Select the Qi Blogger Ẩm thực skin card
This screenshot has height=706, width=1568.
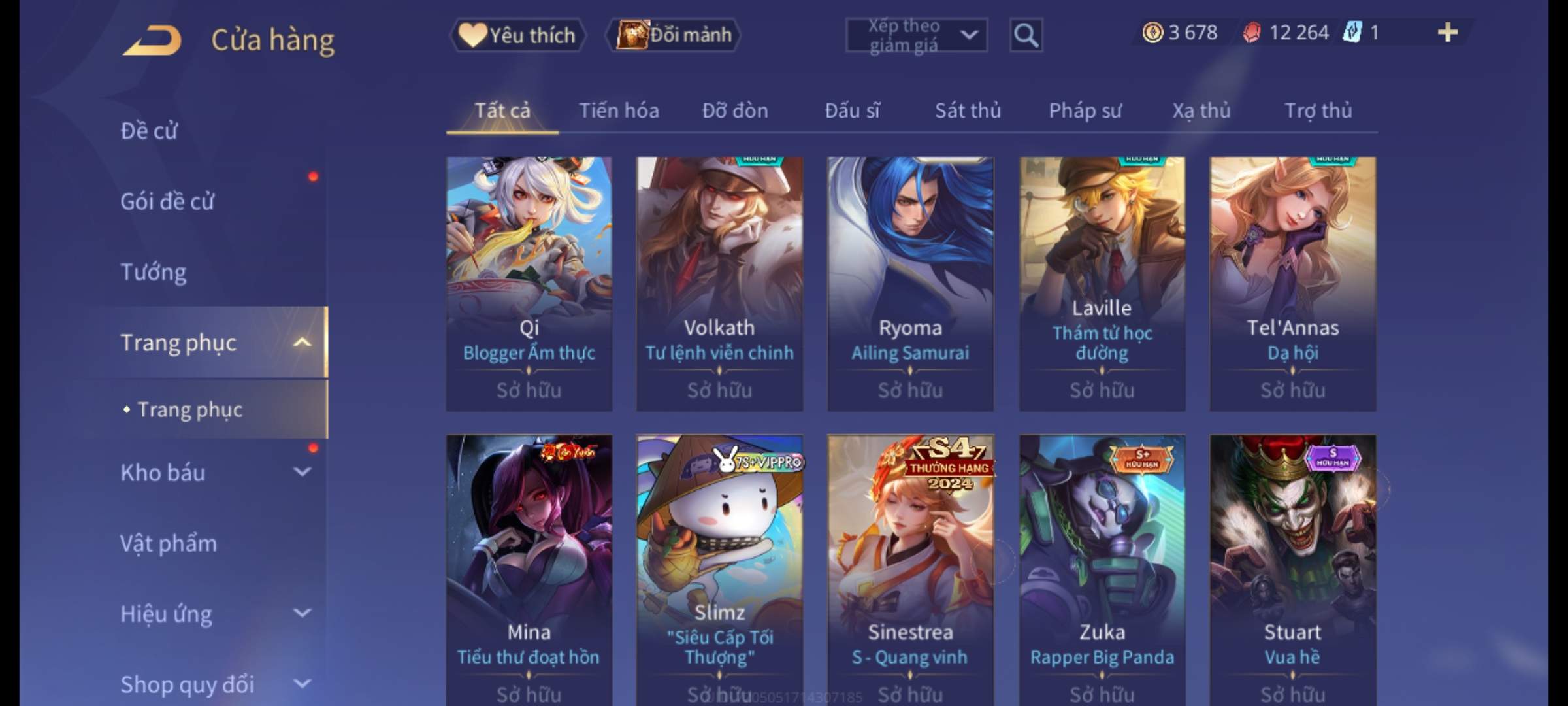529,284
